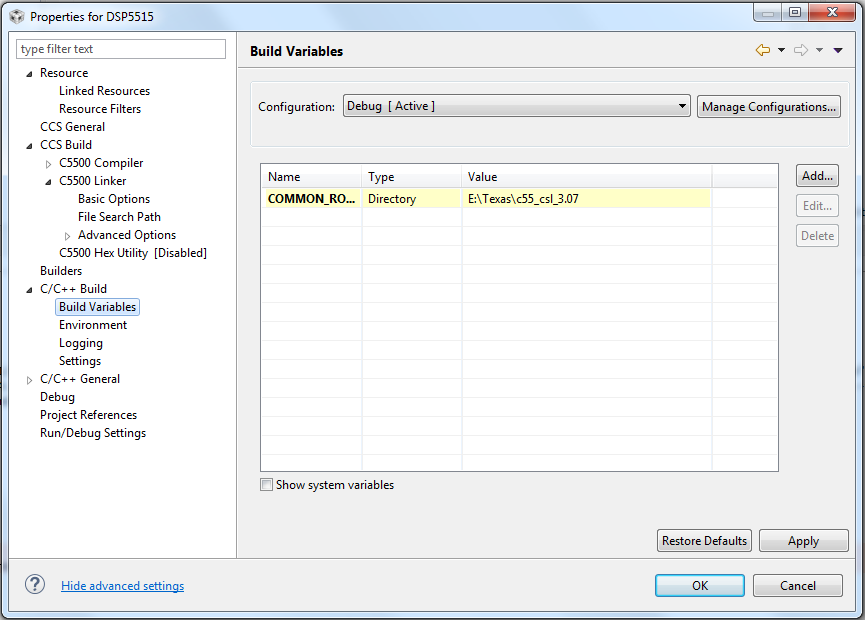The width and height of the screenshot is (865, 620).
Task: Expand the C5500 Compiler node
Action: pyautogui.click(x=49, y=163)
